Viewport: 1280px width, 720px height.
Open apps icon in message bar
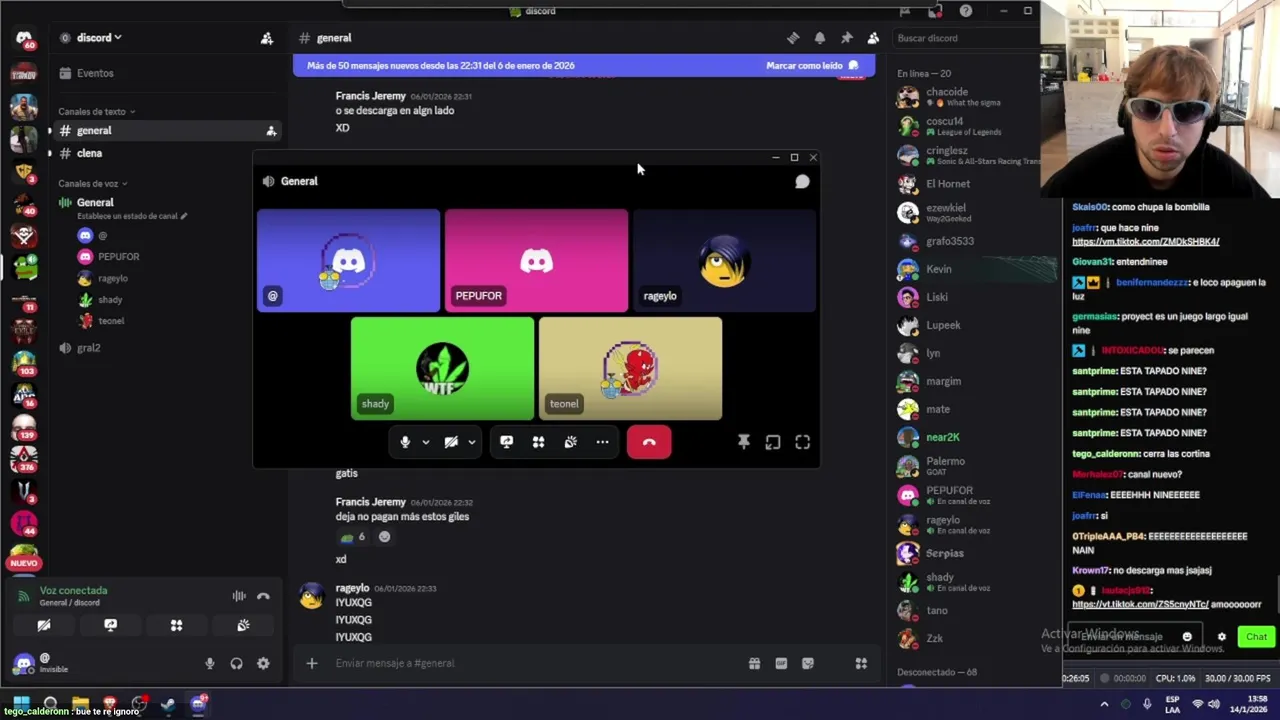[861, 663]
